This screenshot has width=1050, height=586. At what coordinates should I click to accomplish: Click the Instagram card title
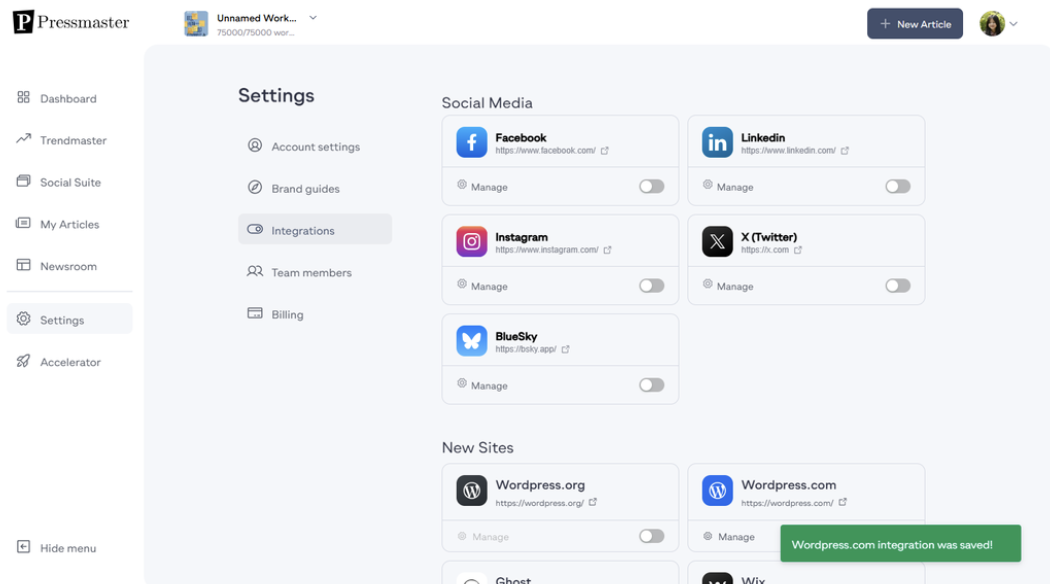522,237
